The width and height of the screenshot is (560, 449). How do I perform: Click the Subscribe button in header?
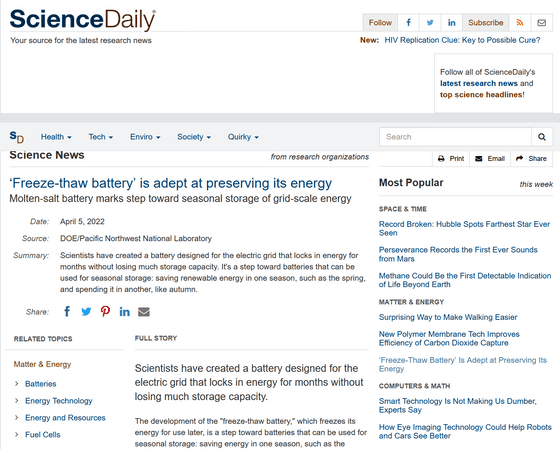click(x=486, y=23)
